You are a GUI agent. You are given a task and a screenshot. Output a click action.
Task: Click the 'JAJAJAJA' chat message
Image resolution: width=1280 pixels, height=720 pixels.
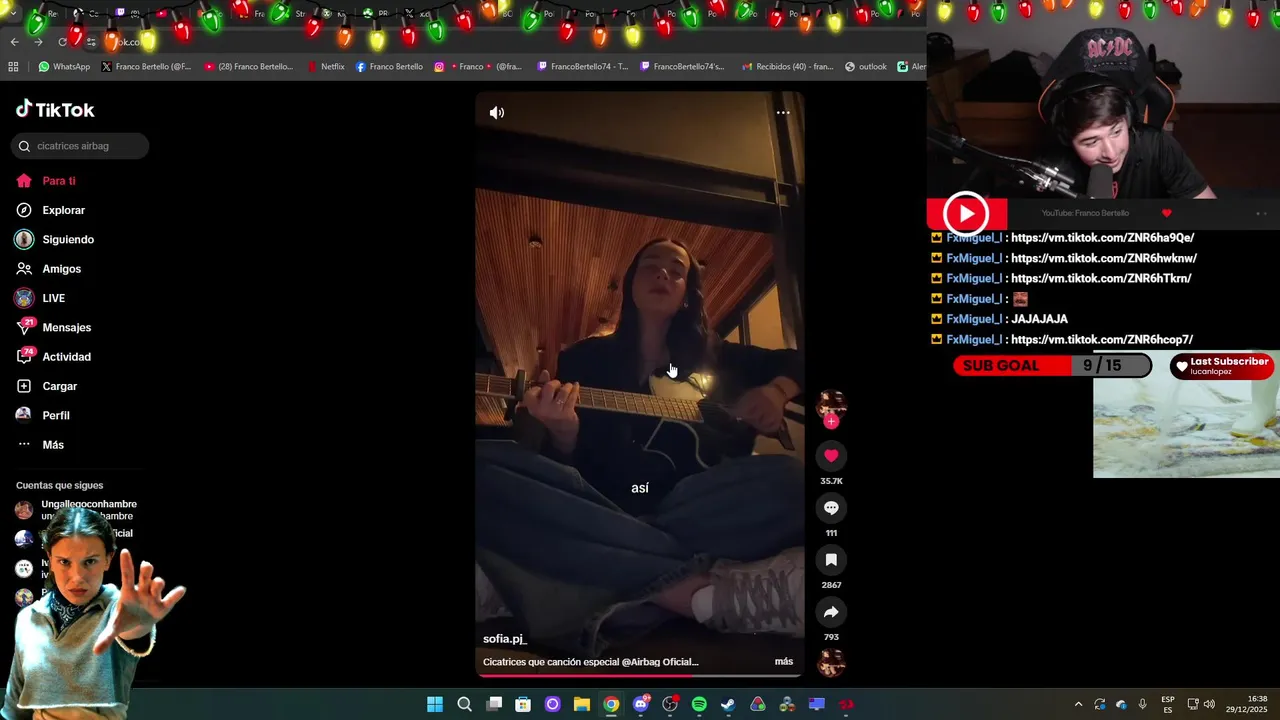click(1039, 319)
